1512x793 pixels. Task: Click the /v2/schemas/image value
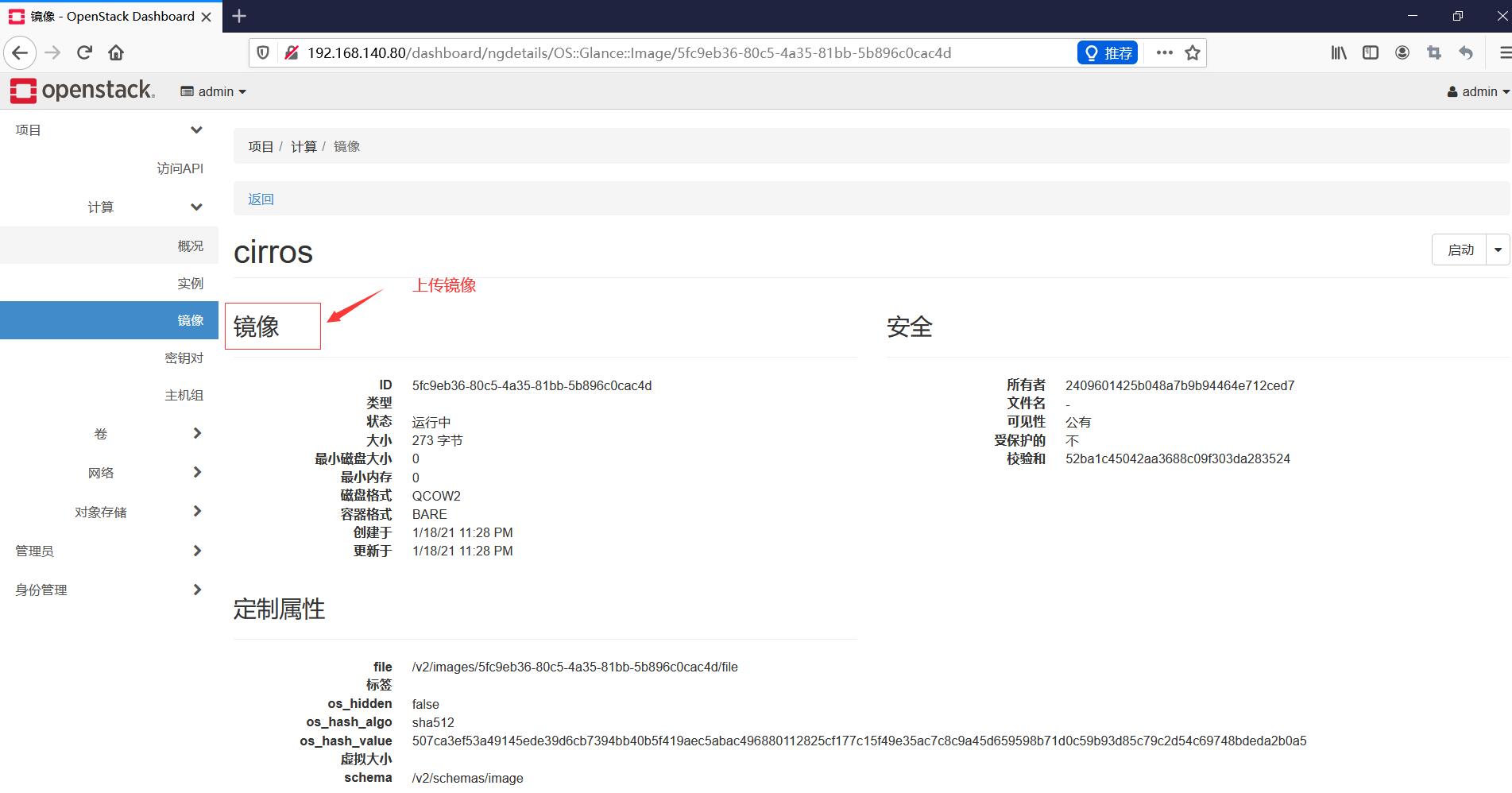467,778
